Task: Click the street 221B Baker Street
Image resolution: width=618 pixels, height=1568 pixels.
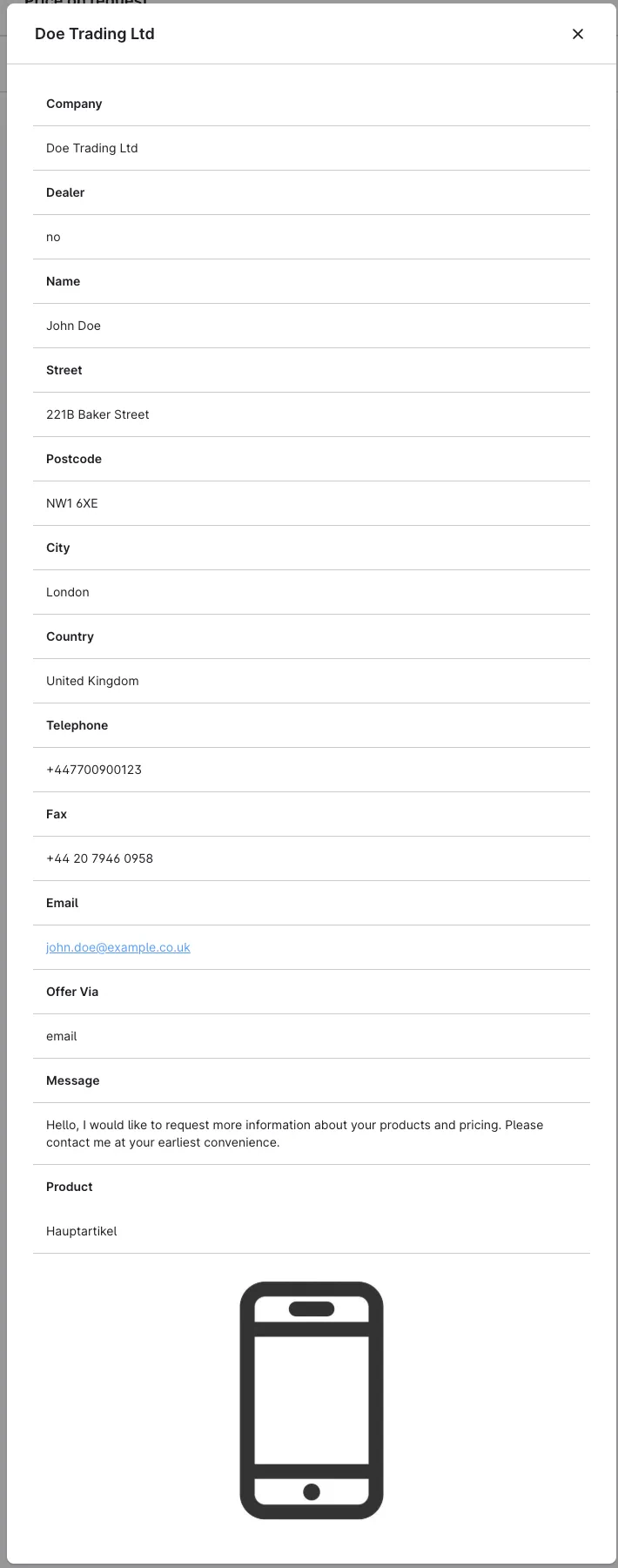Action: (x=97, y=414)
